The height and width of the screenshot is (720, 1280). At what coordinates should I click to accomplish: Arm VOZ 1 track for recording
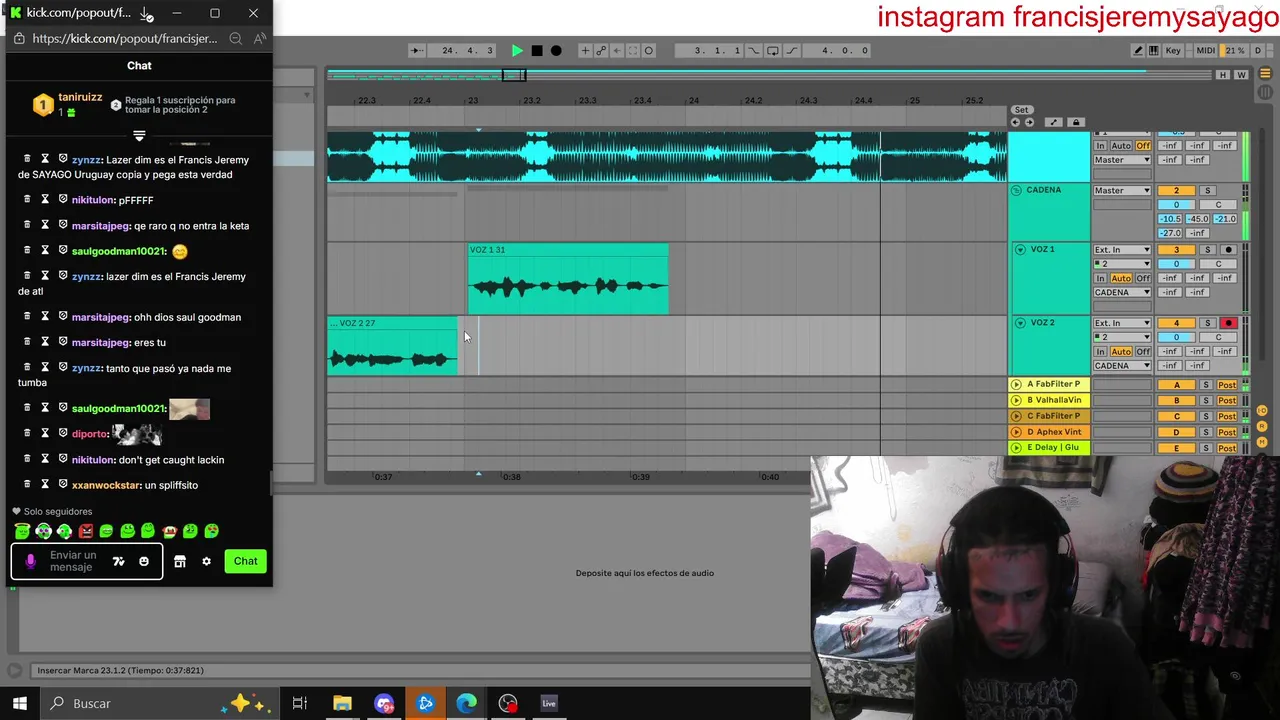[1229, 250]
